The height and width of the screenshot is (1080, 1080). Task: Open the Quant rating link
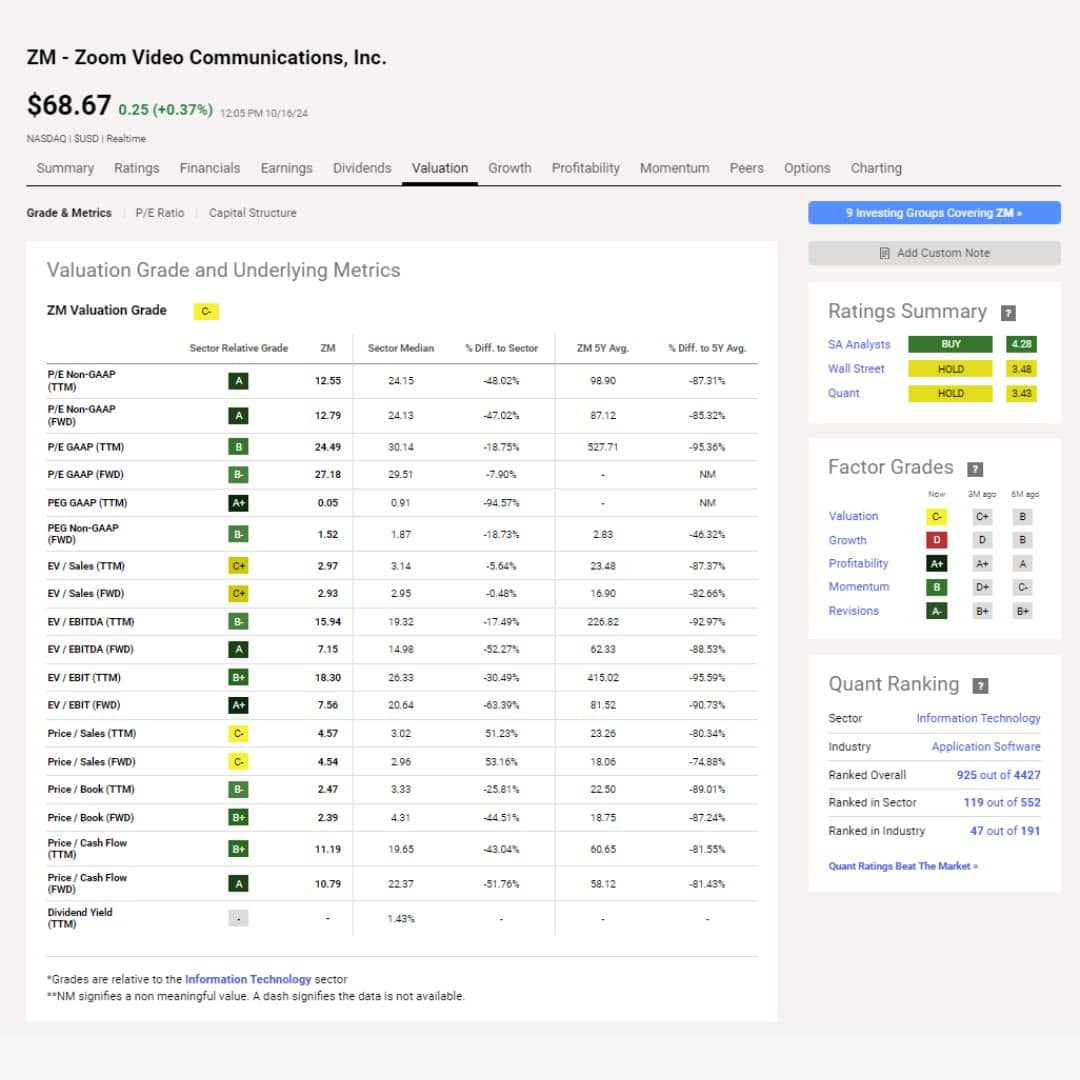(x=844, y=393)
